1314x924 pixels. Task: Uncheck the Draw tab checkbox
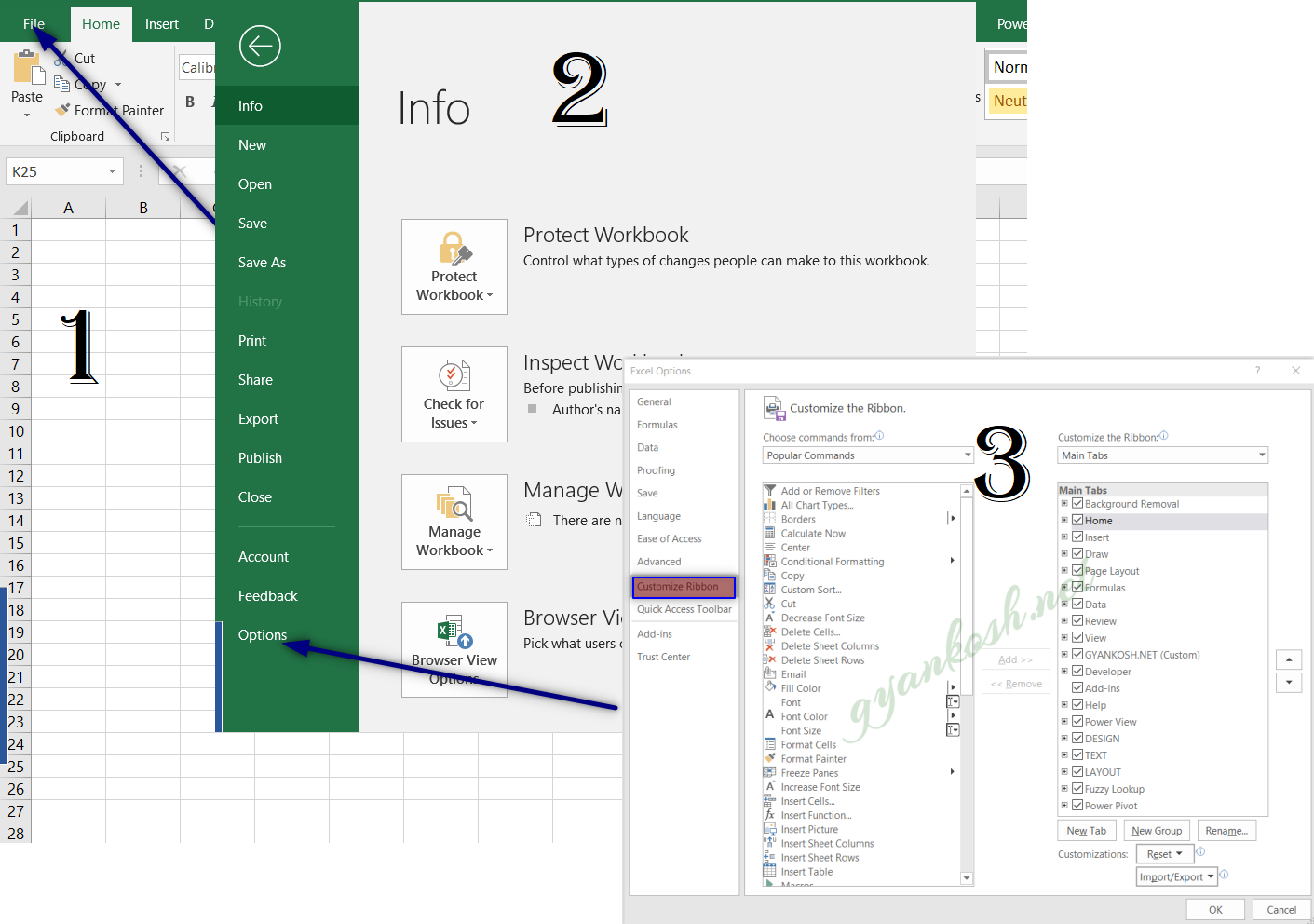click(1077, 554)
